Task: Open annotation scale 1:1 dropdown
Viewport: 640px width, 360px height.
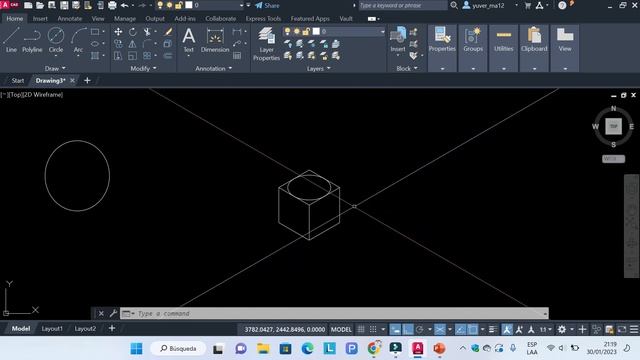Action: click(x=546, y=329)
